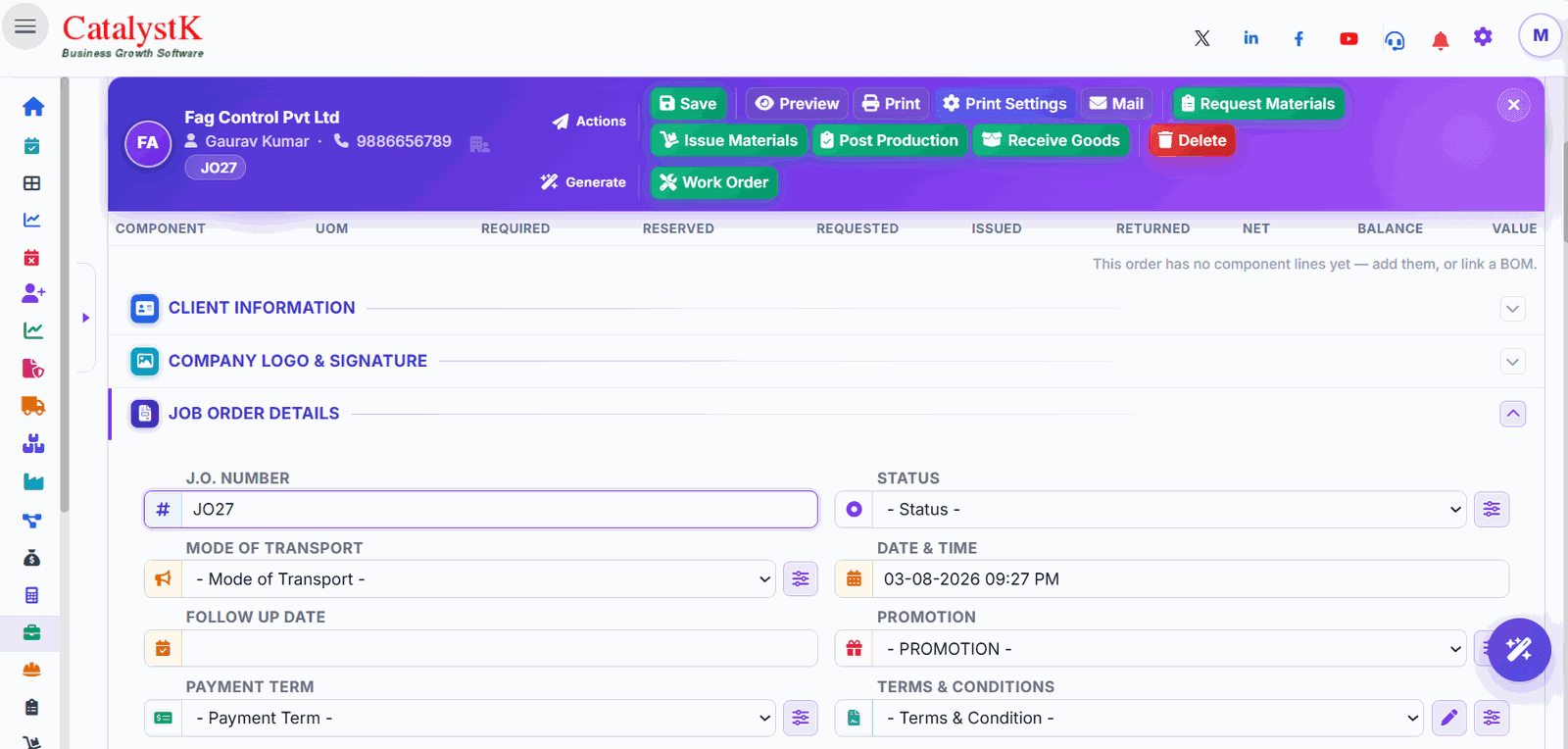Open the Status dropdown
The image size is (1568, 749).
coord(1169,510)
